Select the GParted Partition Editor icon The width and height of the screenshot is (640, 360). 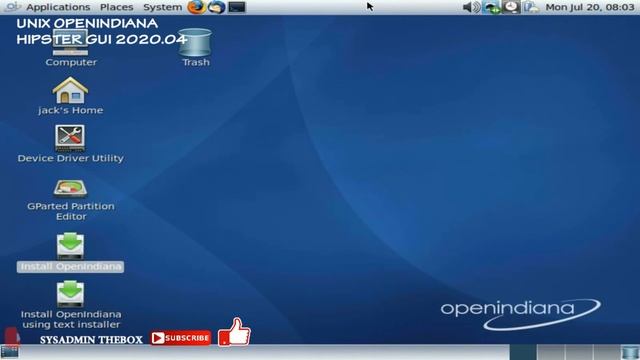point(70,189)
